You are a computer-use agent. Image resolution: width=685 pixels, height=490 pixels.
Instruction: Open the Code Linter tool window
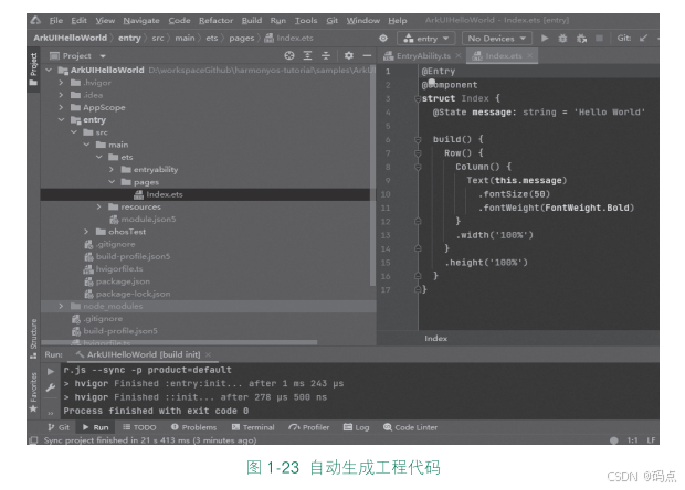point(410,427)
